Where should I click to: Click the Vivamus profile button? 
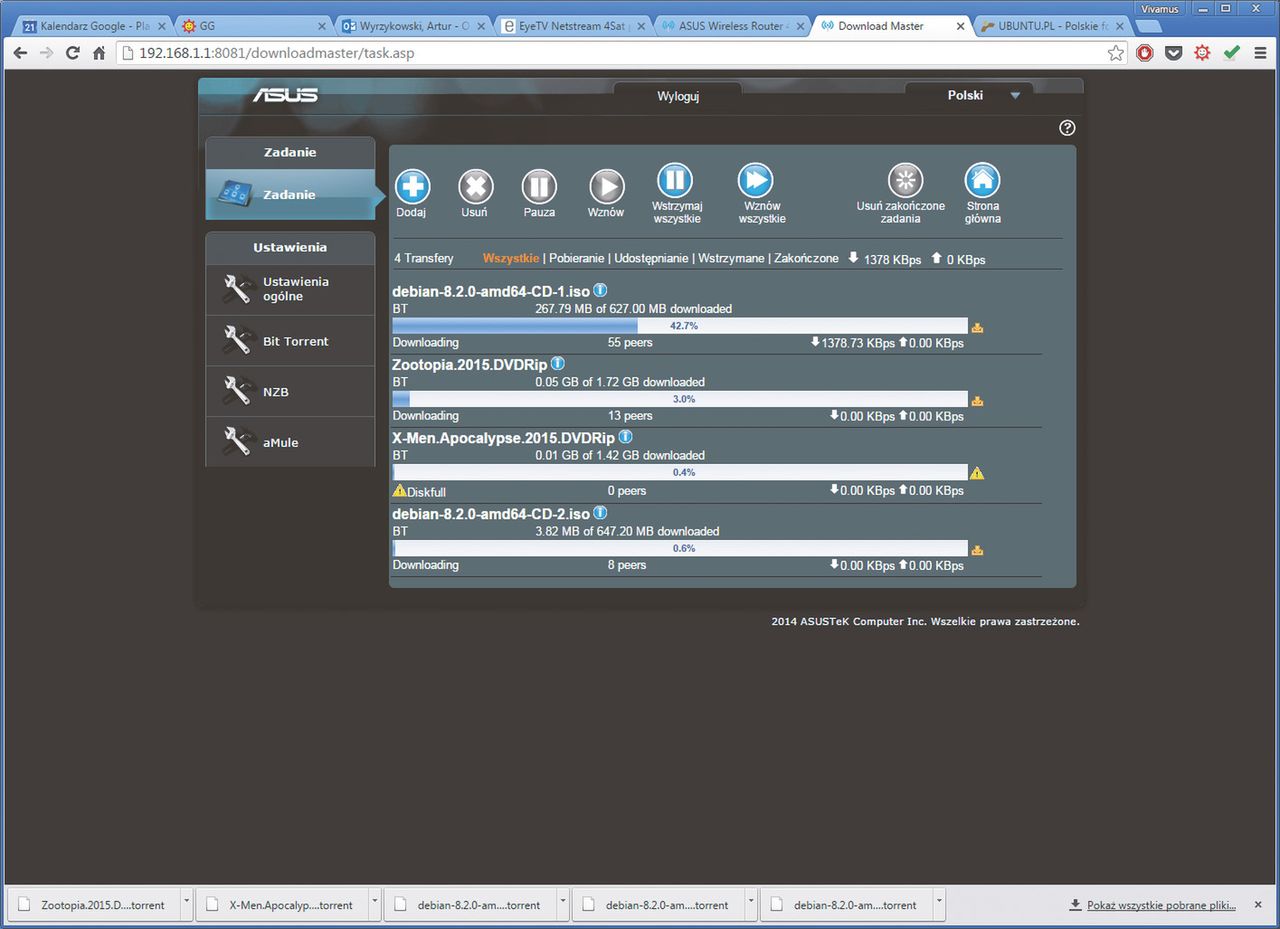click(1159, 8)
